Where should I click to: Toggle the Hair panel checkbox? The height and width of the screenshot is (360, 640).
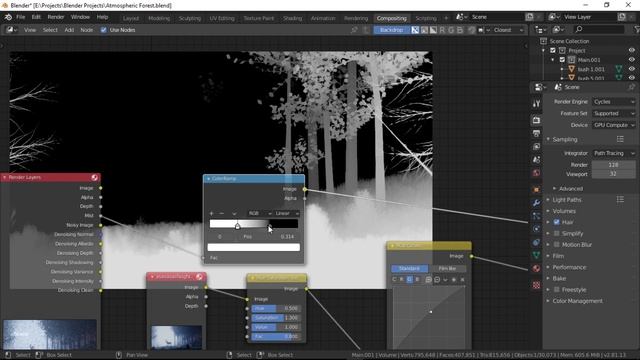[556, 222]
